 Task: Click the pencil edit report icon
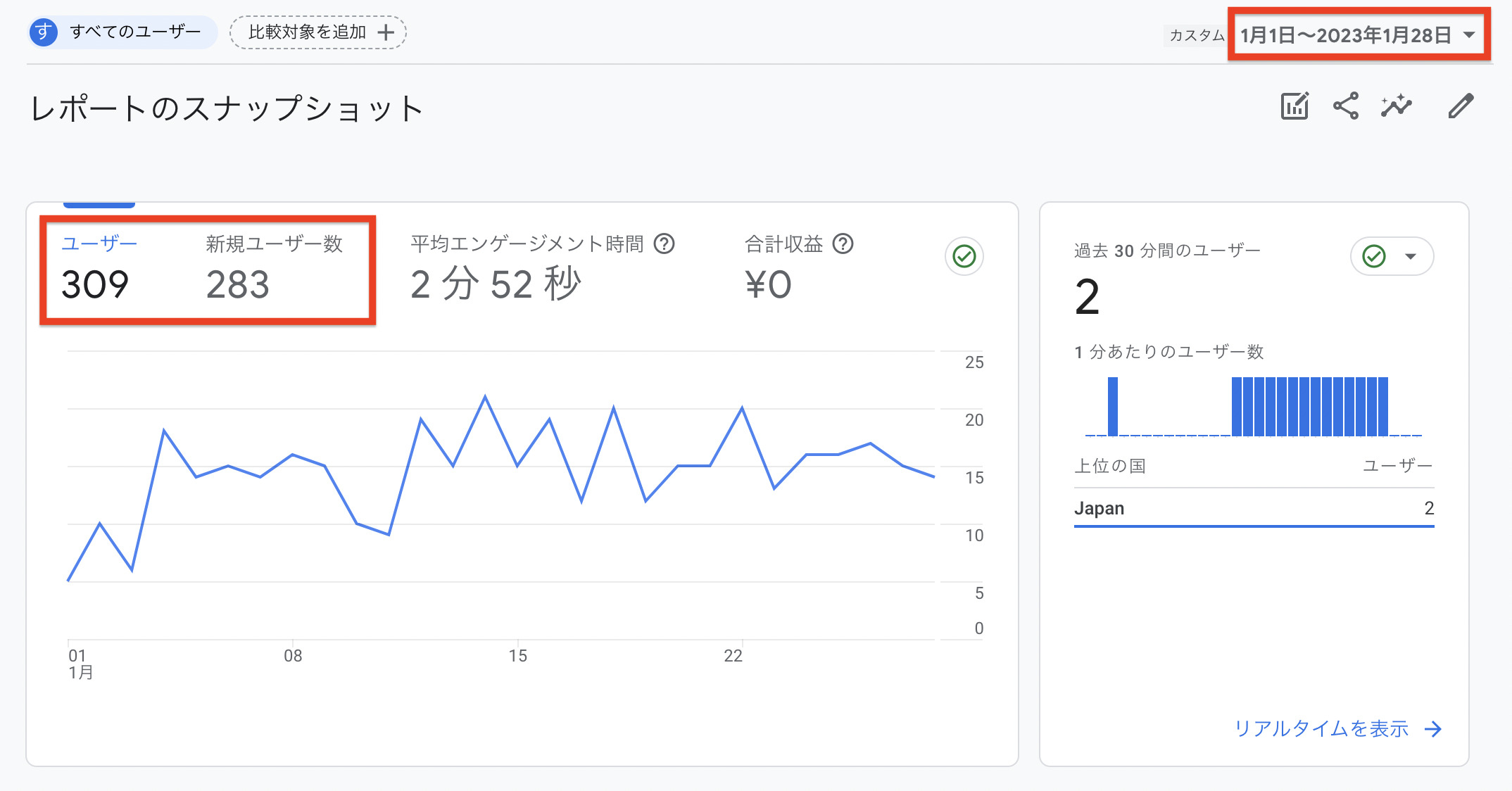click(x=1461, y=106)
